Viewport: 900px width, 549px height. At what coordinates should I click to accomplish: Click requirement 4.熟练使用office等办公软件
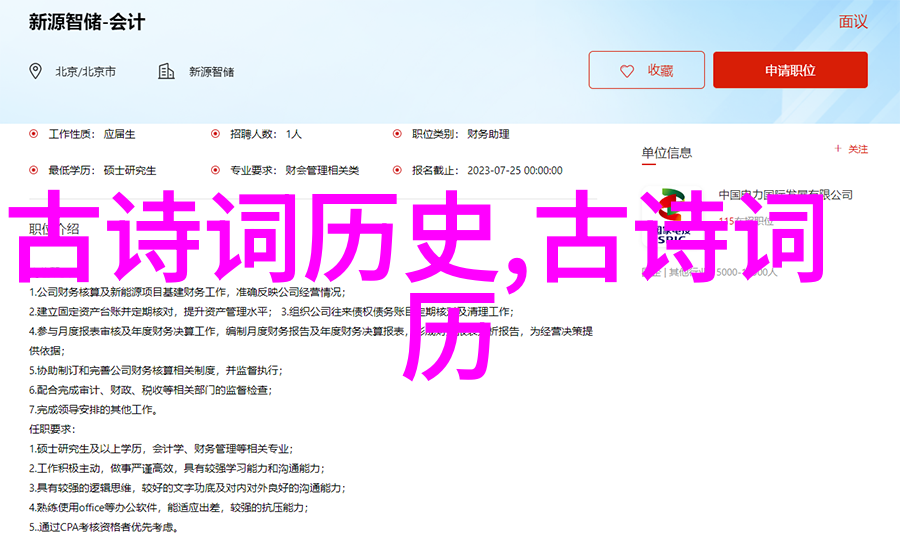169,508
